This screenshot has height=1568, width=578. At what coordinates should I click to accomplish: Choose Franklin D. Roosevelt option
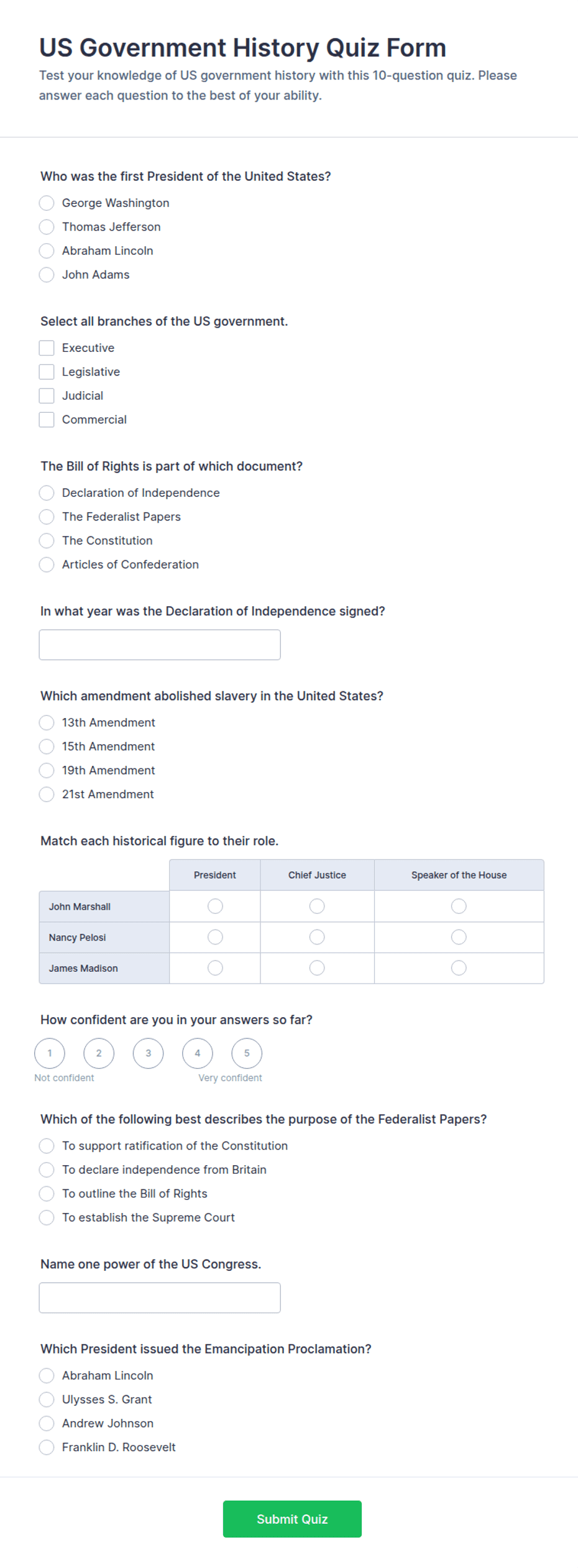tap(47, 1447)
